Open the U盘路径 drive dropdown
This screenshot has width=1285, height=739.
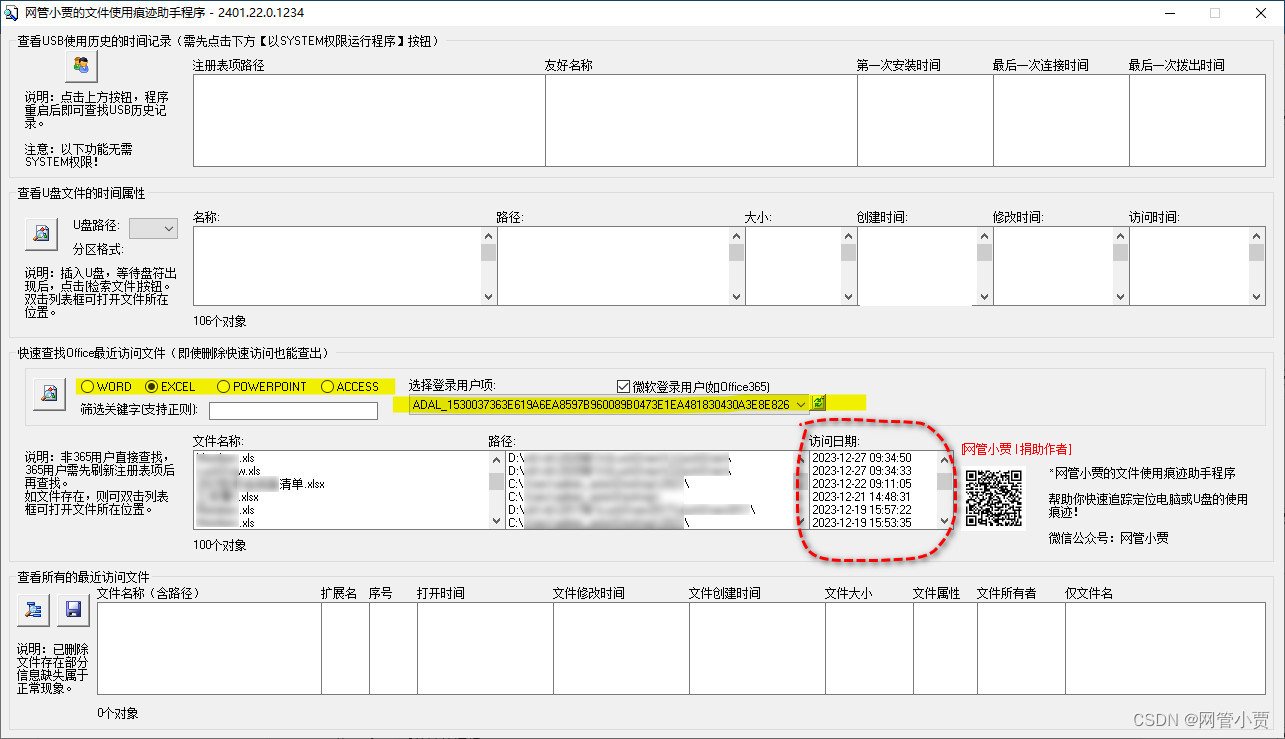[x=154, y=229]
